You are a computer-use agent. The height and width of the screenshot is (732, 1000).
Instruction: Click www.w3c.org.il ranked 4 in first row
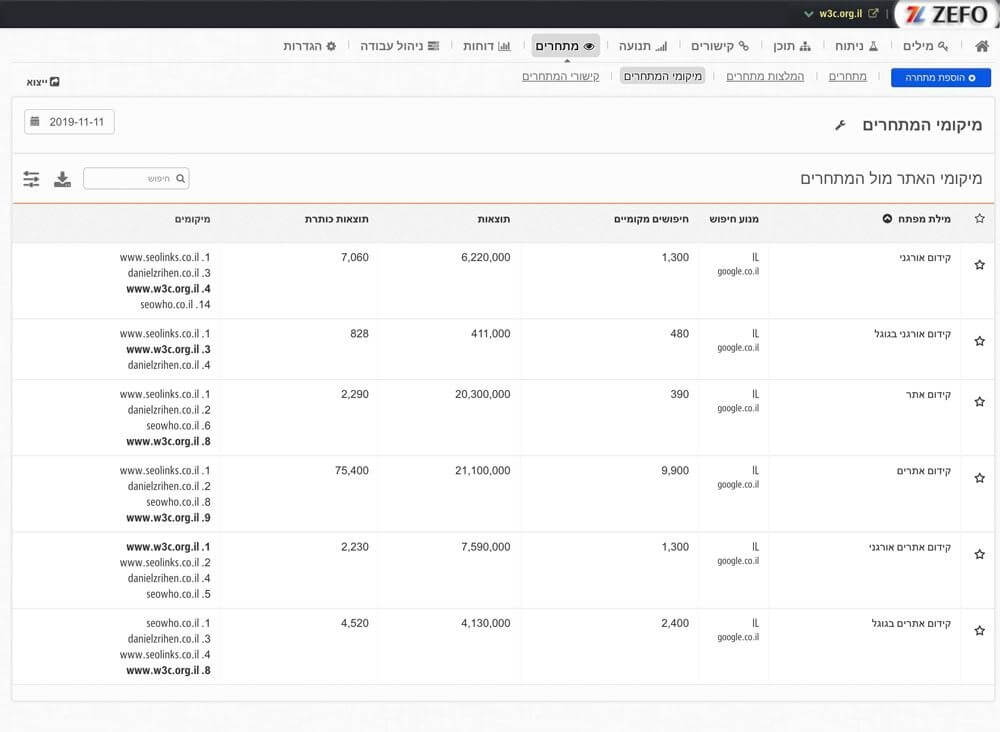tap(168, 289)
